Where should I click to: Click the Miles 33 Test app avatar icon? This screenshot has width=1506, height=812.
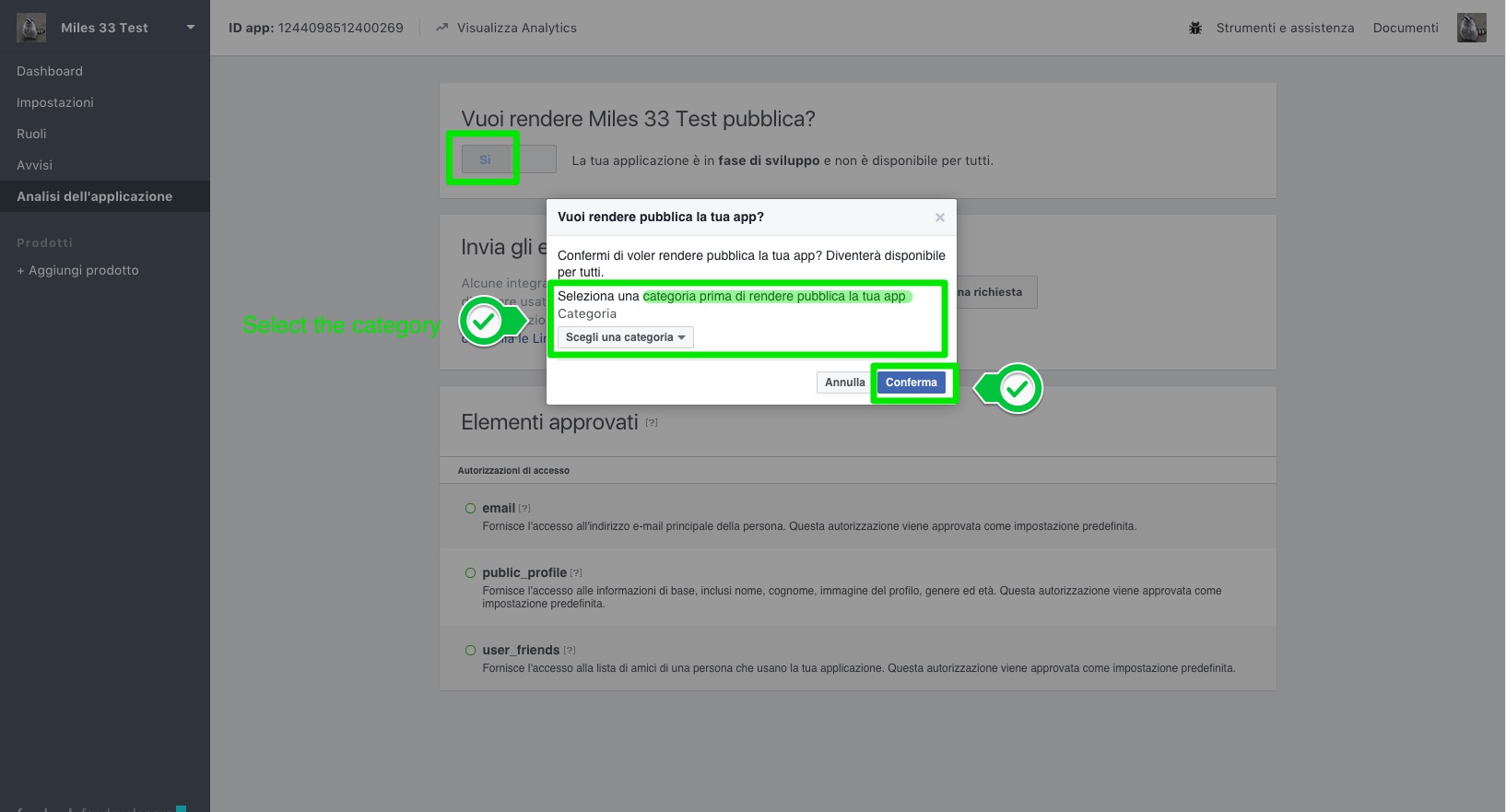click(31, 28)
